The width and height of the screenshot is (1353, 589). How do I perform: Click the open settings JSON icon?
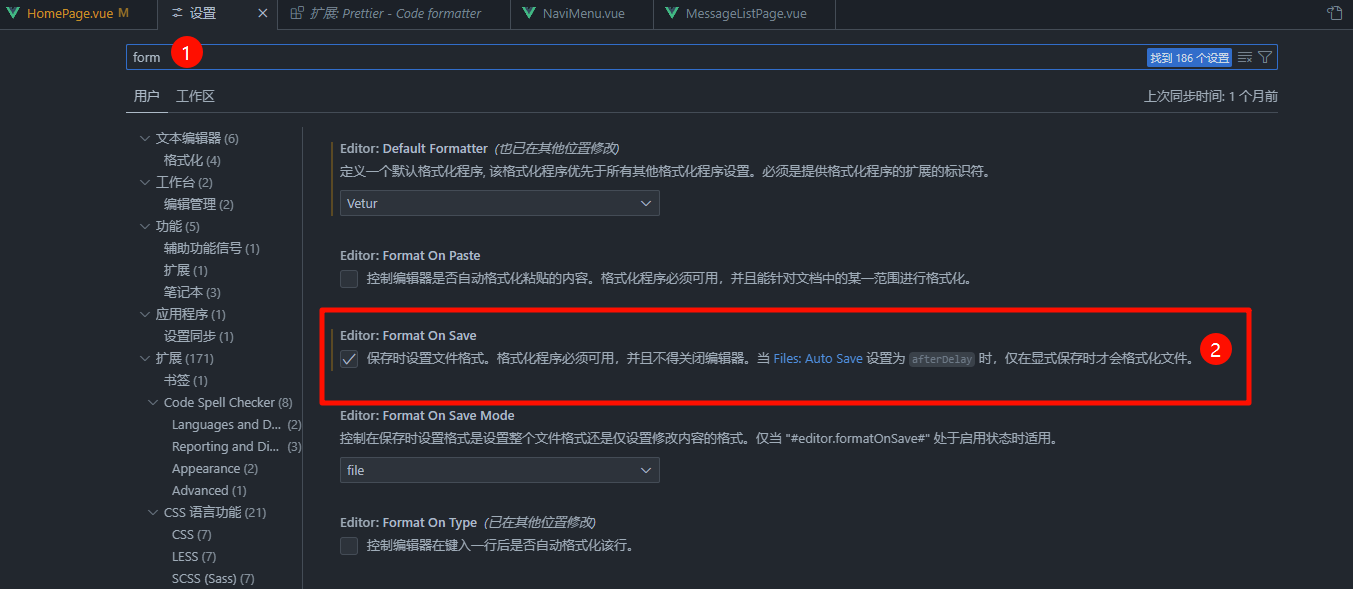tap(1334, 14)
